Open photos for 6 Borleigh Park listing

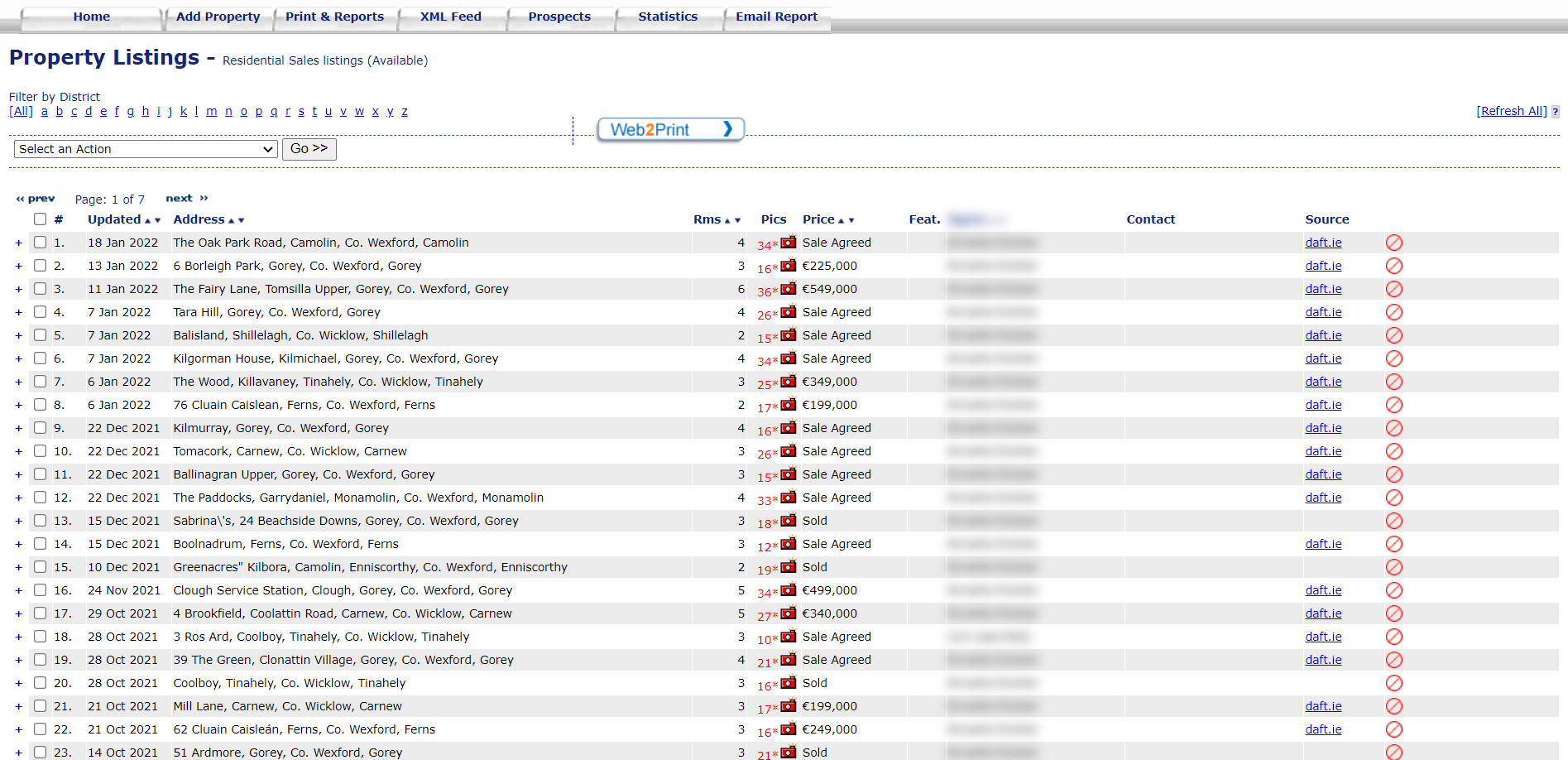coord(789,266)
